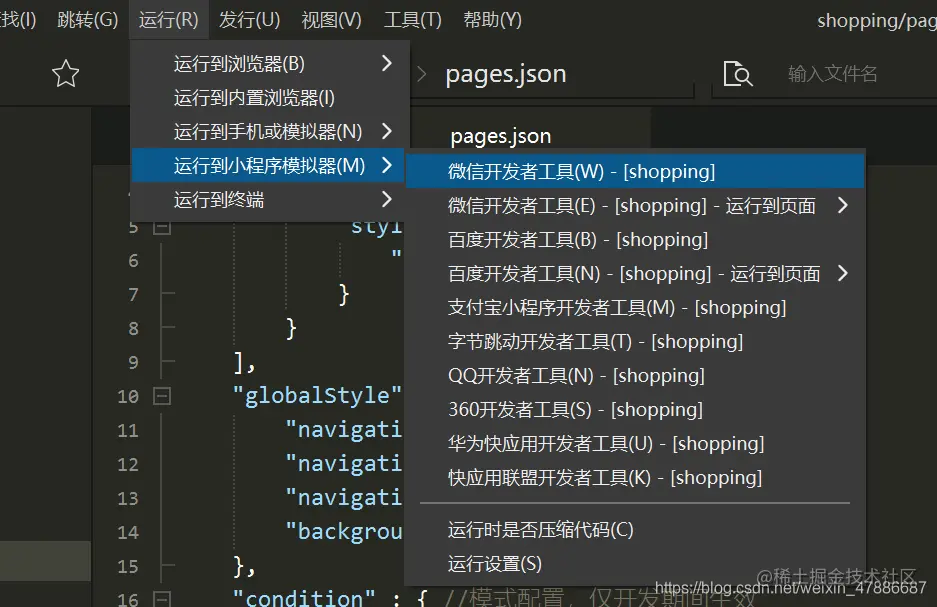Click the "condition" key in code
937x607 pixels.
[304, 597]
